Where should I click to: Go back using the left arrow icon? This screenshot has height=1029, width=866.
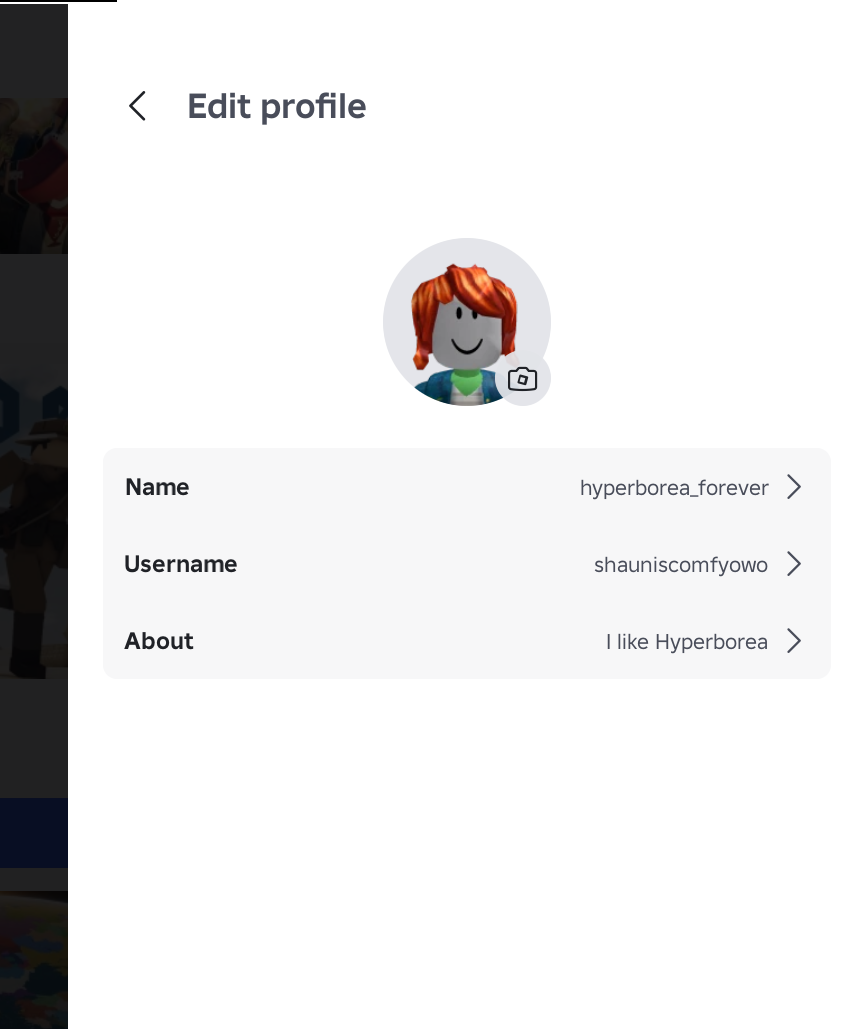point(137,106)
